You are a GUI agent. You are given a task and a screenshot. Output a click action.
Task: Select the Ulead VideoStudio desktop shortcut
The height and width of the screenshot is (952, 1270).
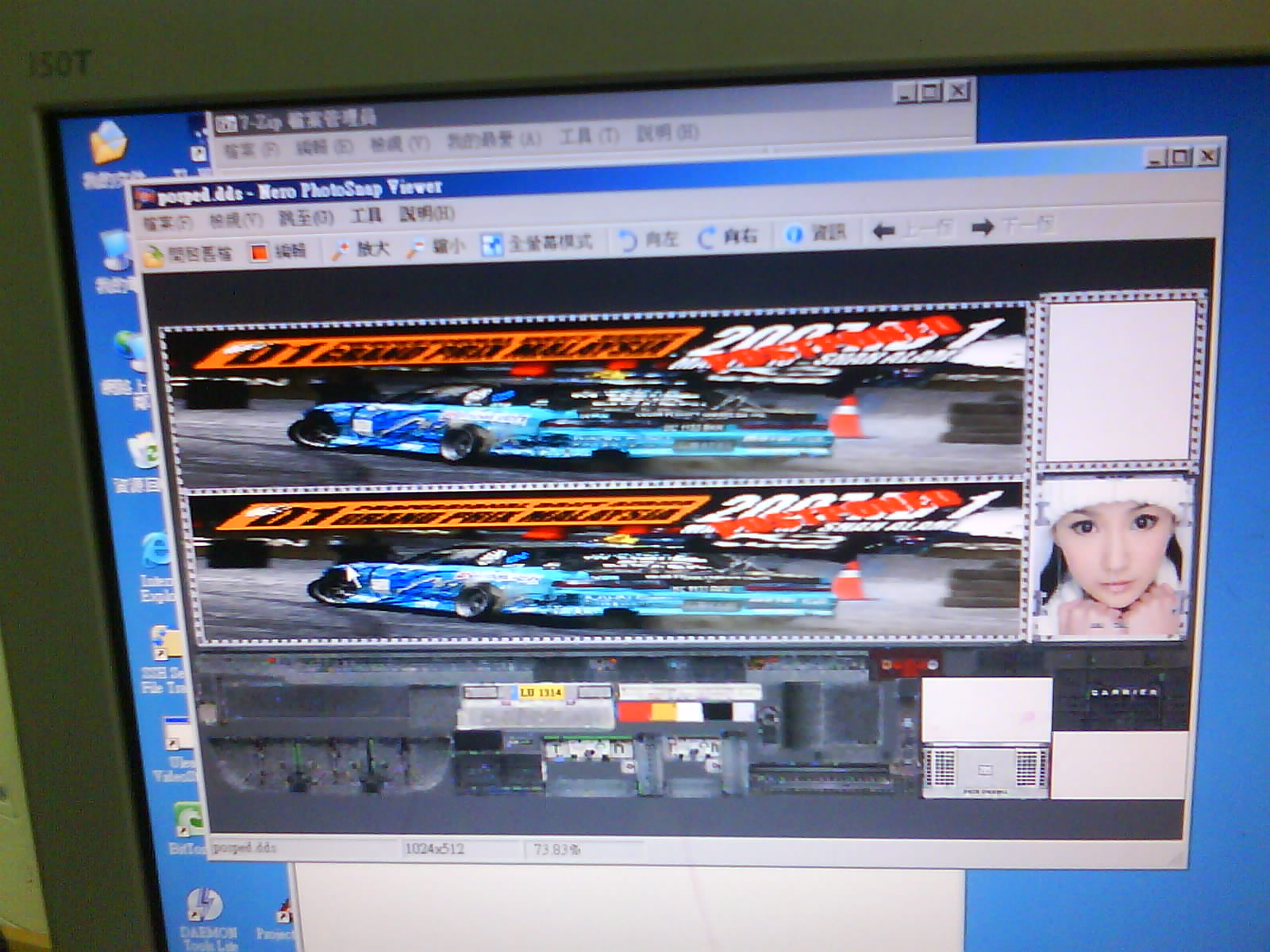tap(177, 734)
